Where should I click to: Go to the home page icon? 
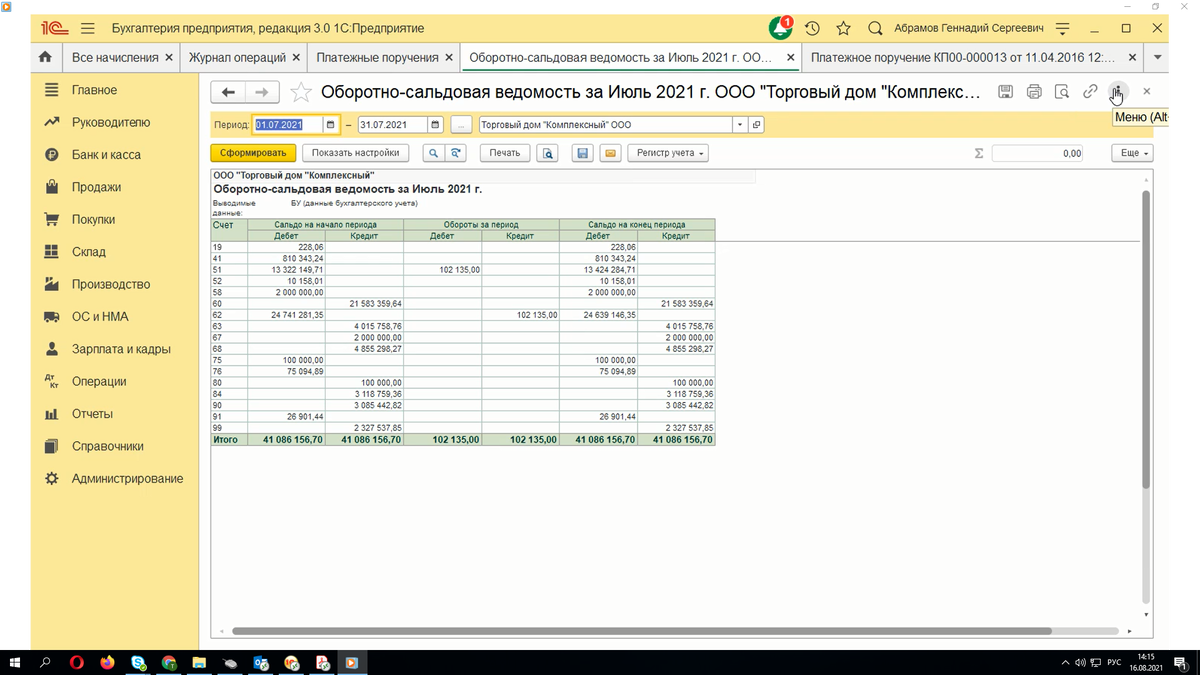click(x=45, y=58)
